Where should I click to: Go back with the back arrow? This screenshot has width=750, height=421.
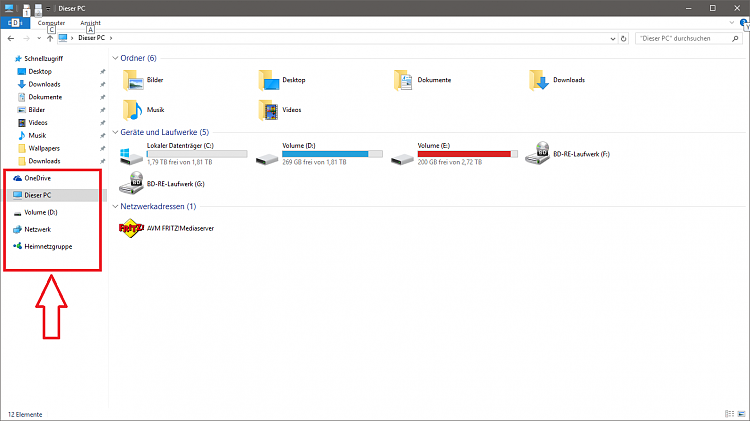(x=11, y=38)
